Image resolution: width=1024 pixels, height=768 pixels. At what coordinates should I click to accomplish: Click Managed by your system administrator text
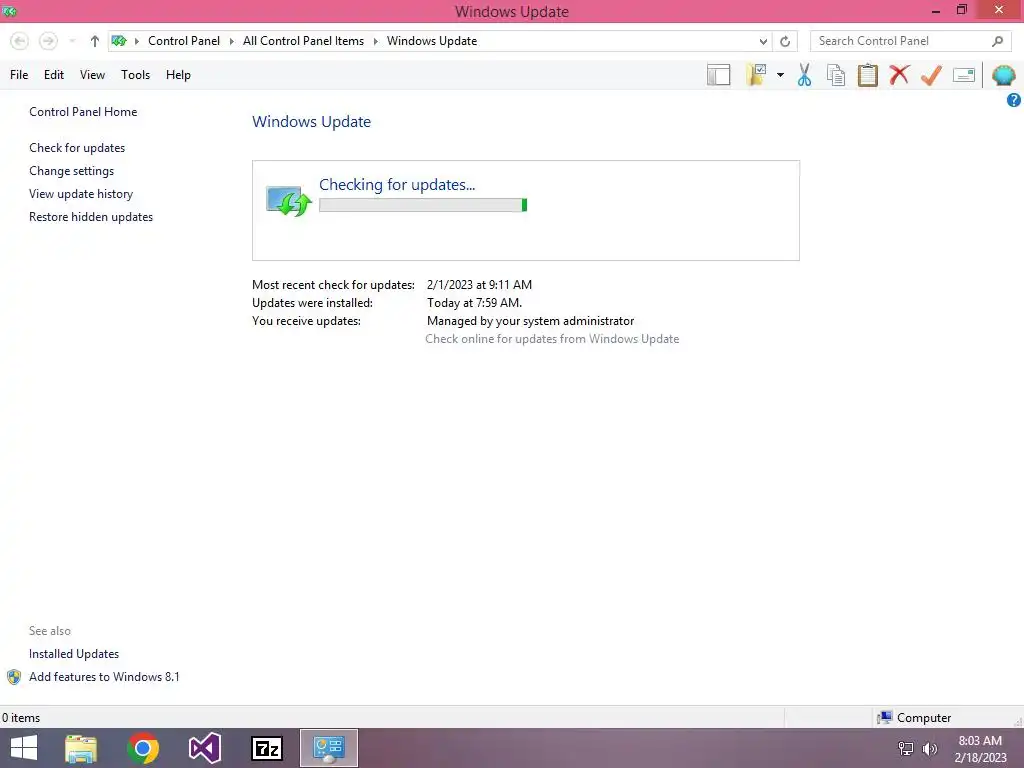530,321
